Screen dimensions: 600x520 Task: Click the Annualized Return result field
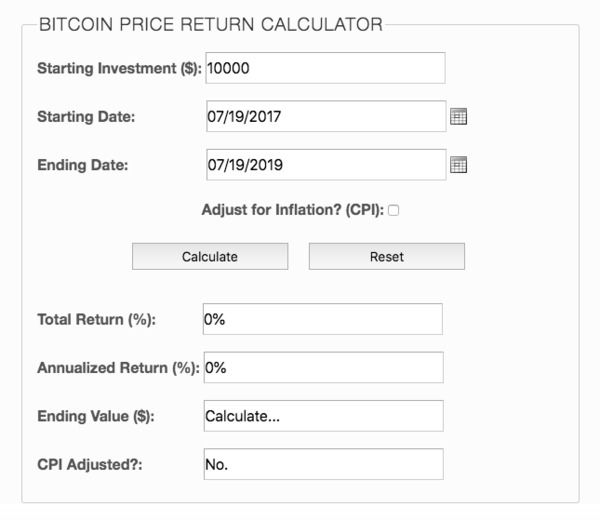click(x=323, y=367)
